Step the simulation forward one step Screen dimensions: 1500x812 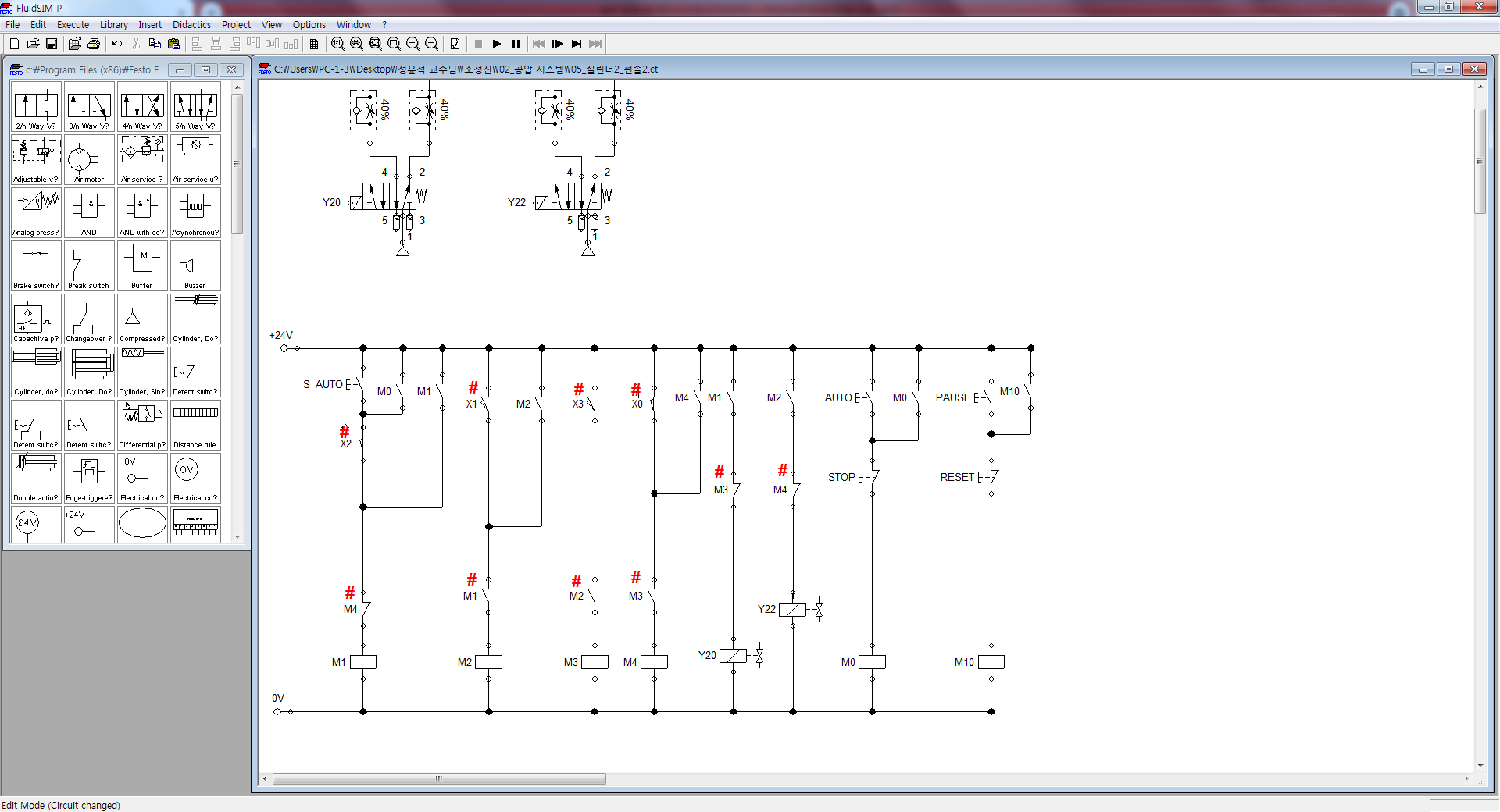pos(558,44)
